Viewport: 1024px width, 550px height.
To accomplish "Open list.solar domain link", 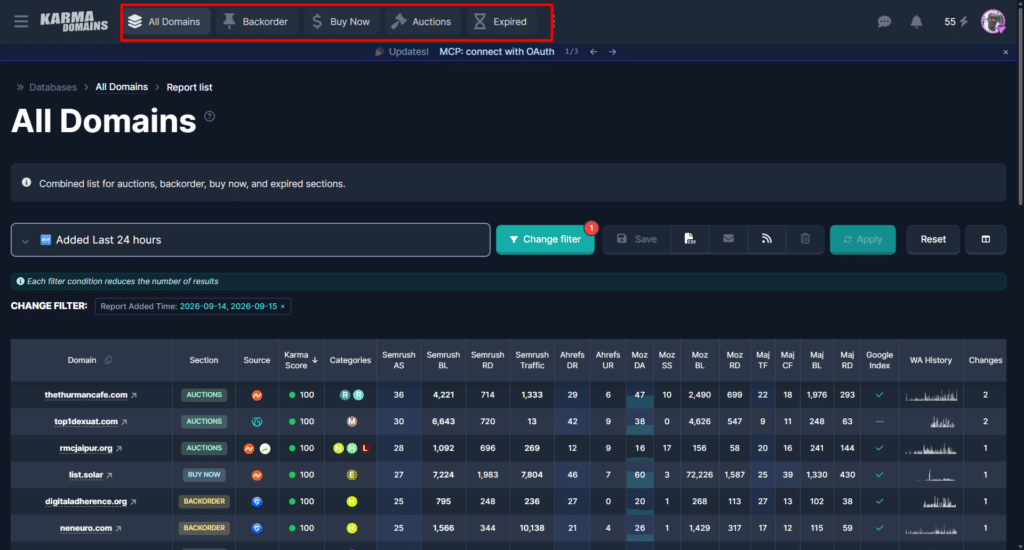I will coord(86,475).
